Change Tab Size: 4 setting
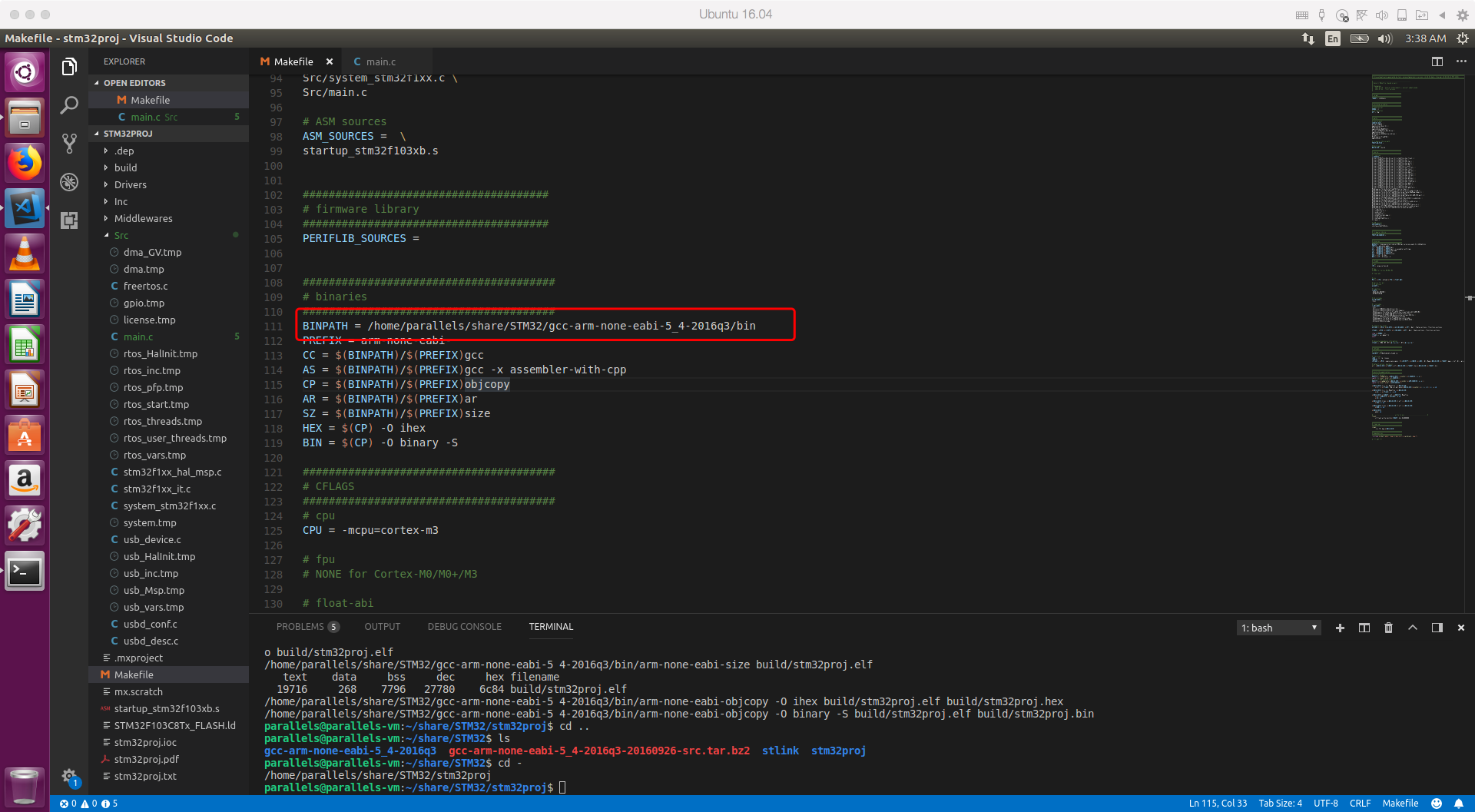The width and height of the screenshot is (1475, 812). pyautogui.click(x=1280, y=804)
